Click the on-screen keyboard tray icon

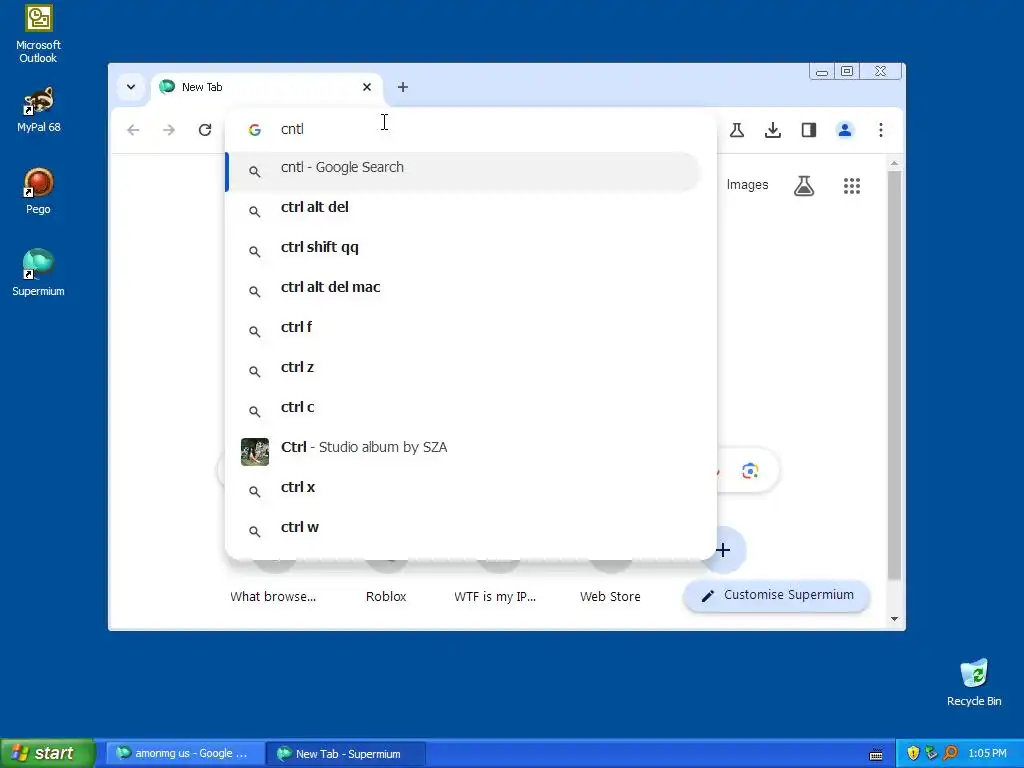[876, 754]
